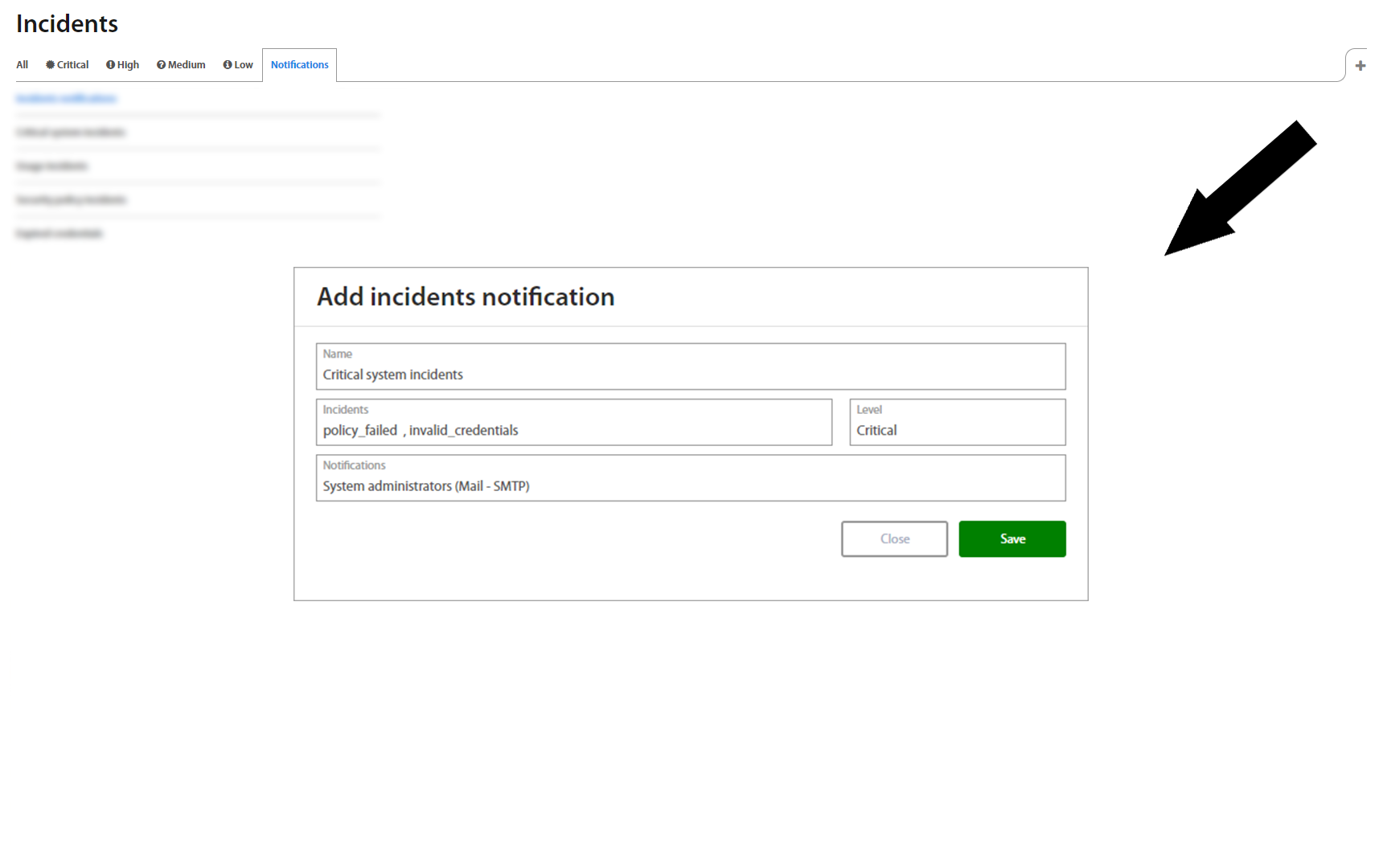Screen dimensions: 1383x868
Task: Select Expired credentials list item
Action: (x=60, y=234)
